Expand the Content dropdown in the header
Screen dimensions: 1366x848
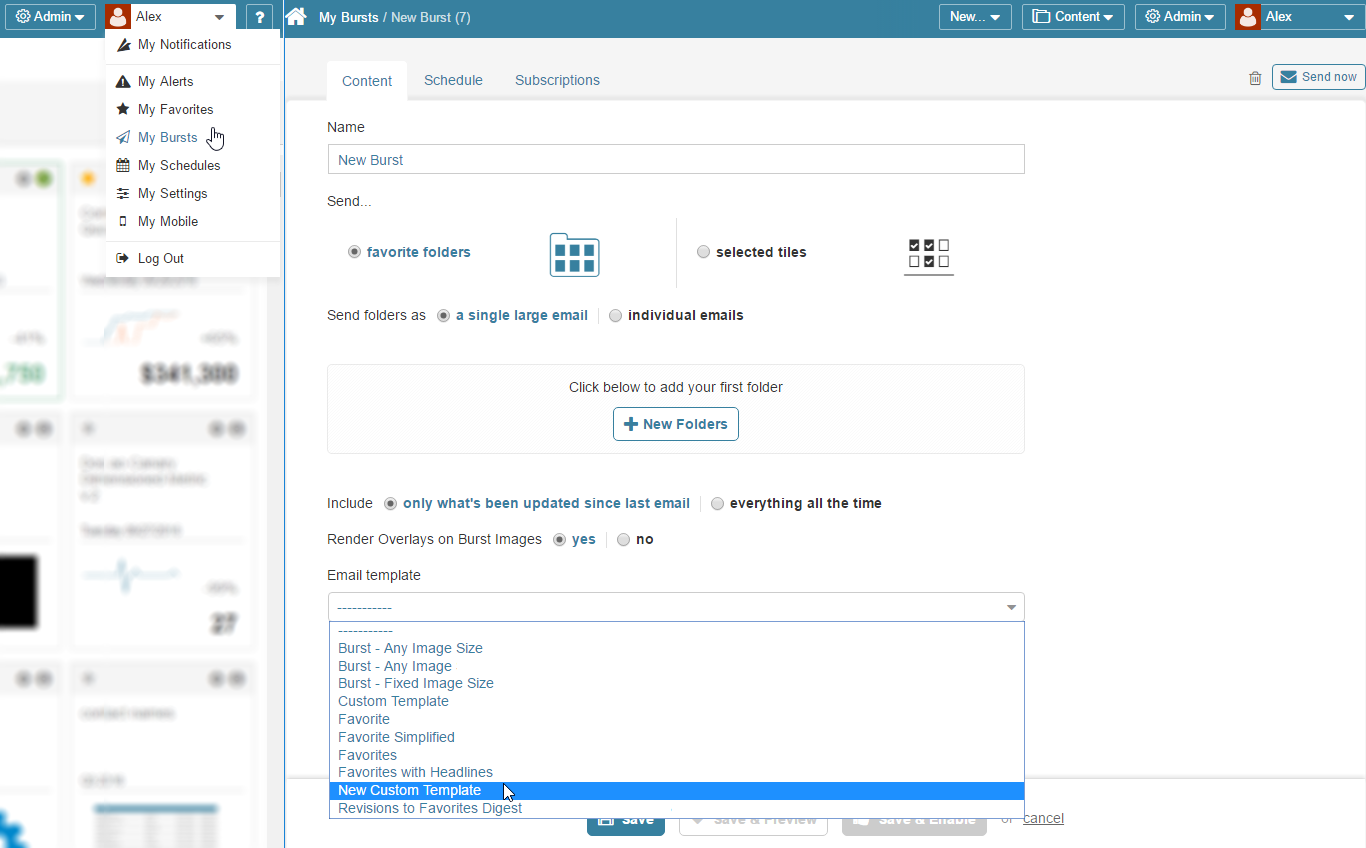tap(1073, 17)
